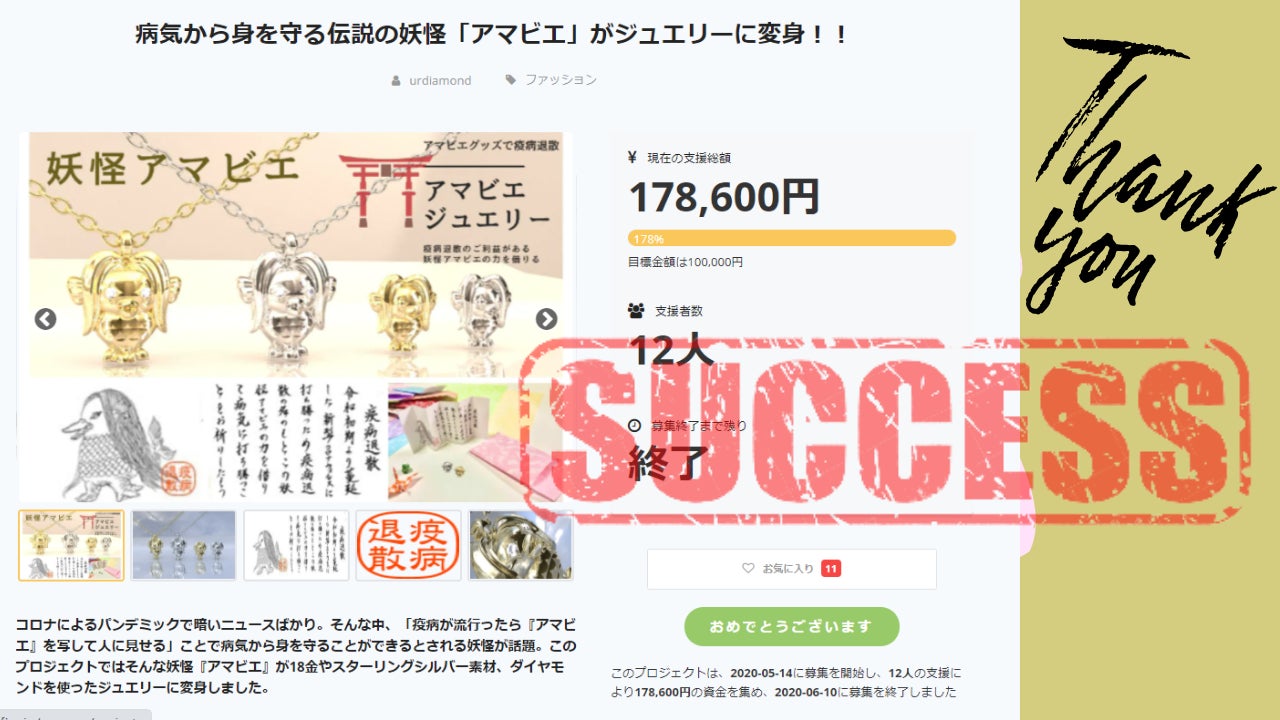
Task: Add project to favorites with お気に入り
Action: click(x=792, y=569)
